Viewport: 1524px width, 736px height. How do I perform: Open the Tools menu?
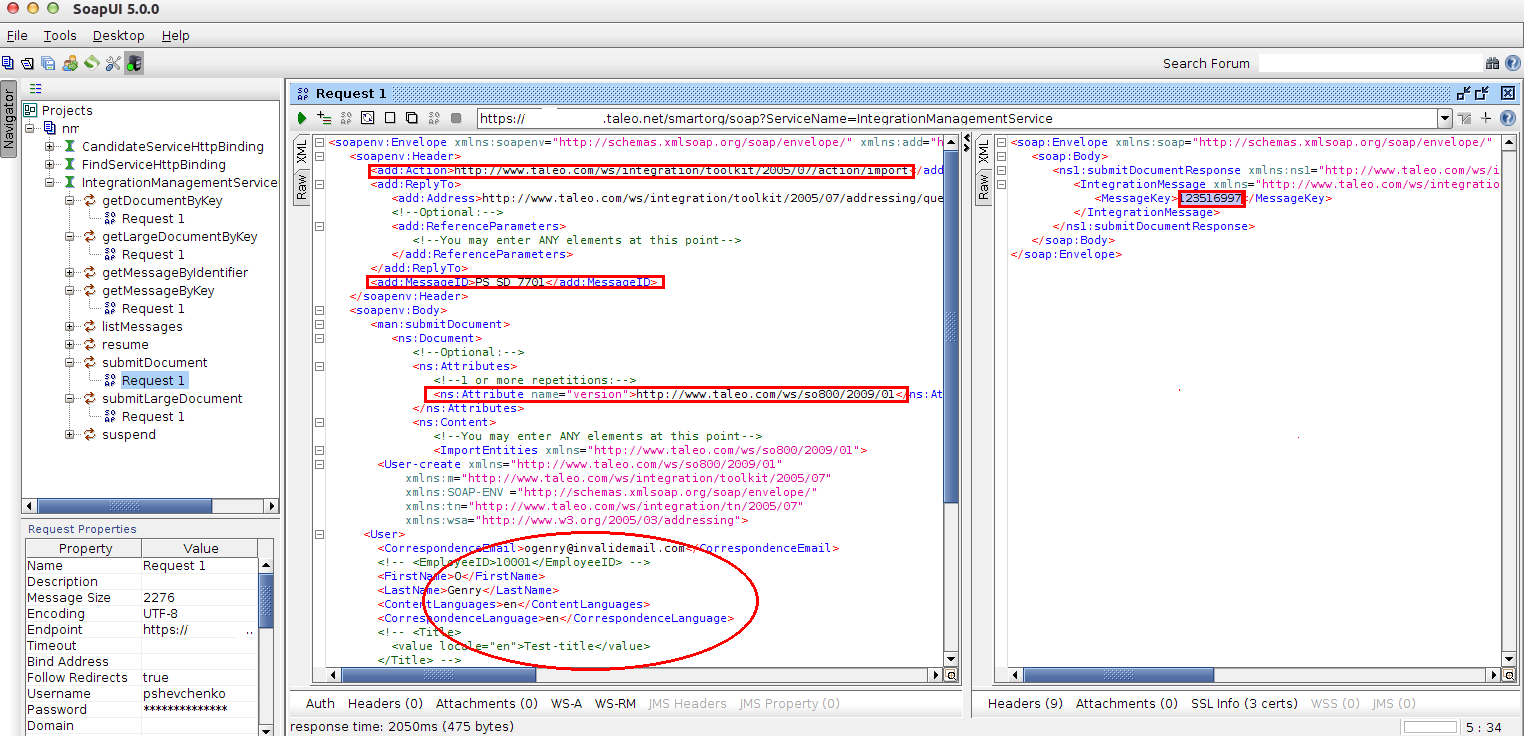click(x=60, y=35)
